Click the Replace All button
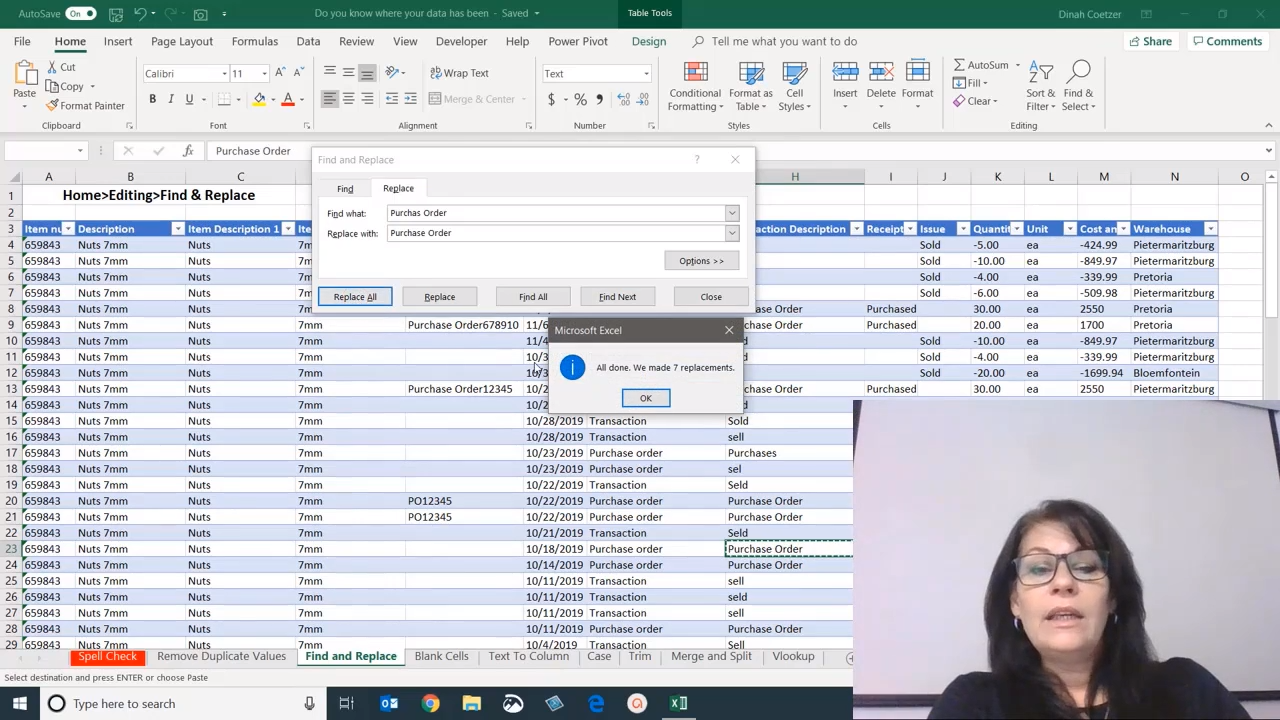This screenshot has height=720, width=1280. [355, 296]
